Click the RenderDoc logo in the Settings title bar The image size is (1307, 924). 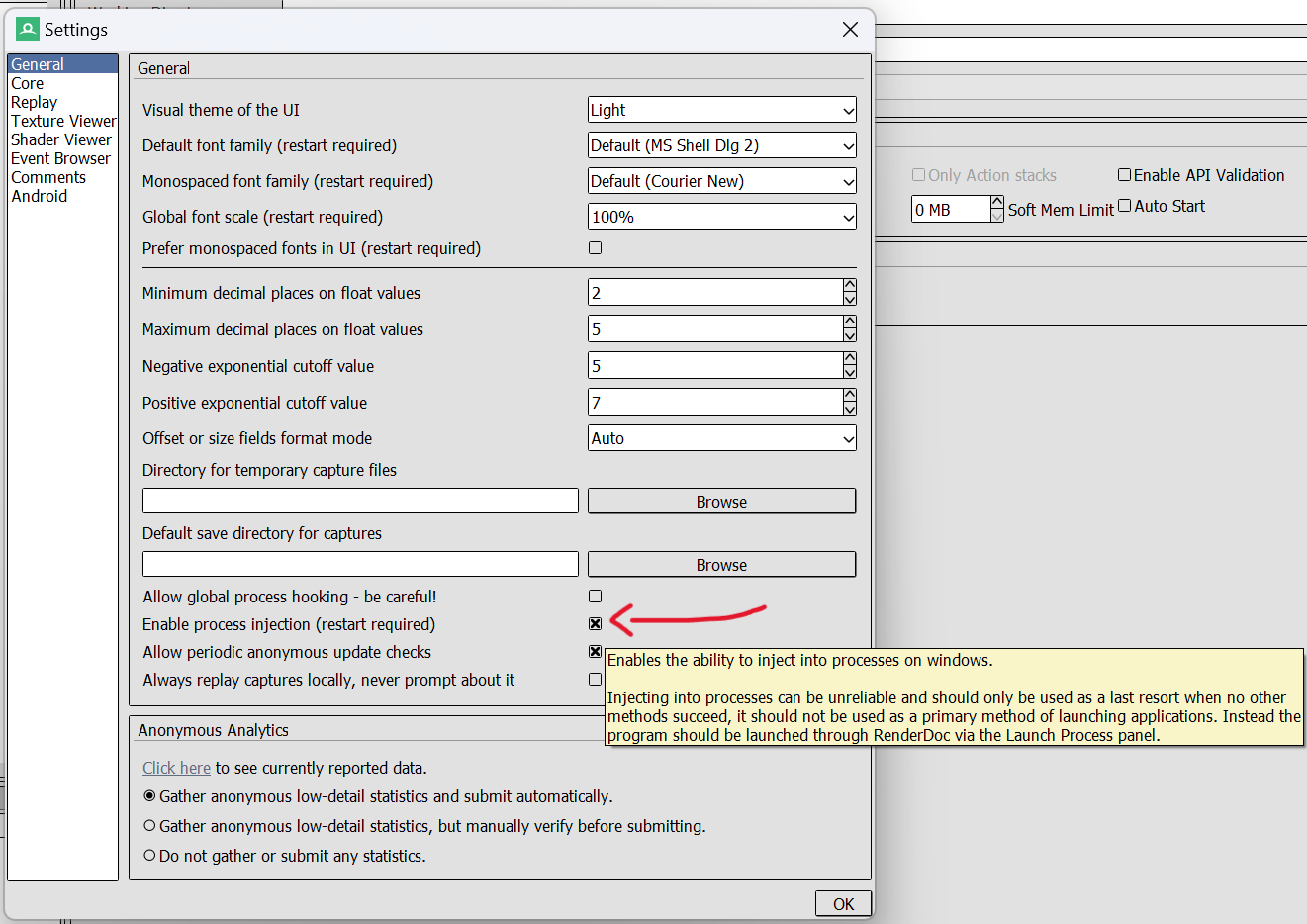[x=27, y=29]
